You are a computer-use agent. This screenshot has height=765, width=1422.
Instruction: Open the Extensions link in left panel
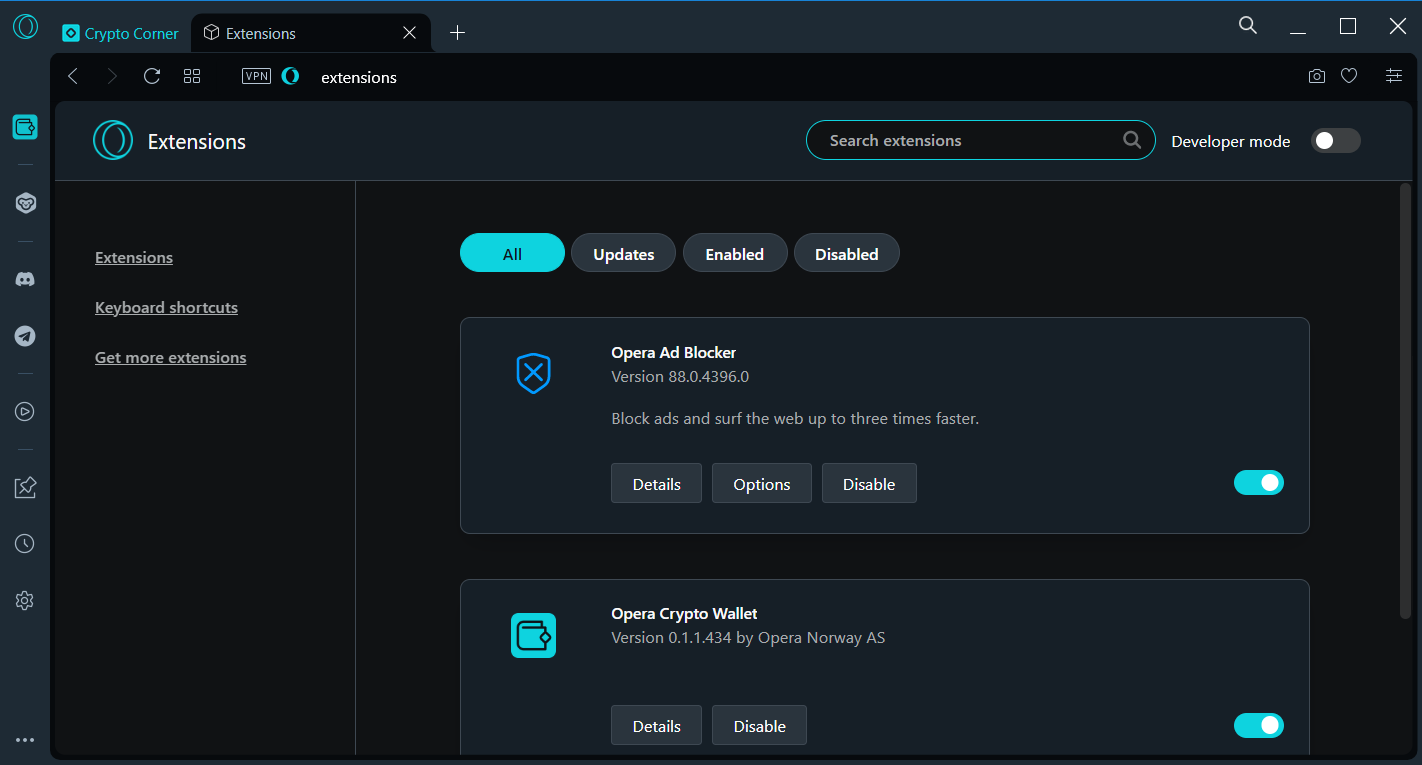(134, 257)
